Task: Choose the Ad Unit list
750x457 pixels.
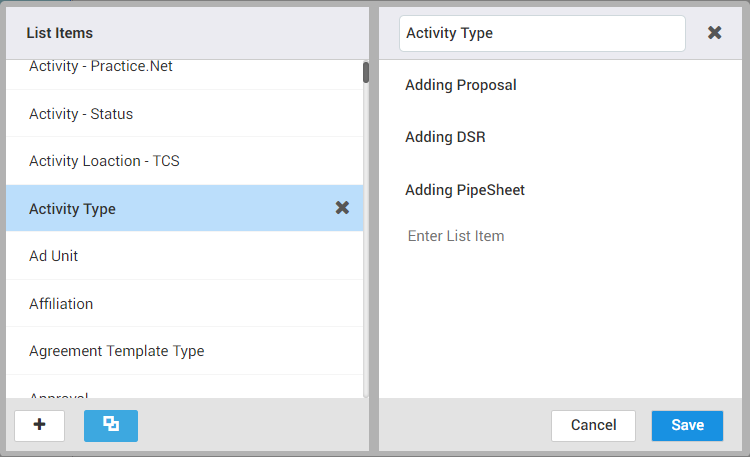Action: point(54,256)
